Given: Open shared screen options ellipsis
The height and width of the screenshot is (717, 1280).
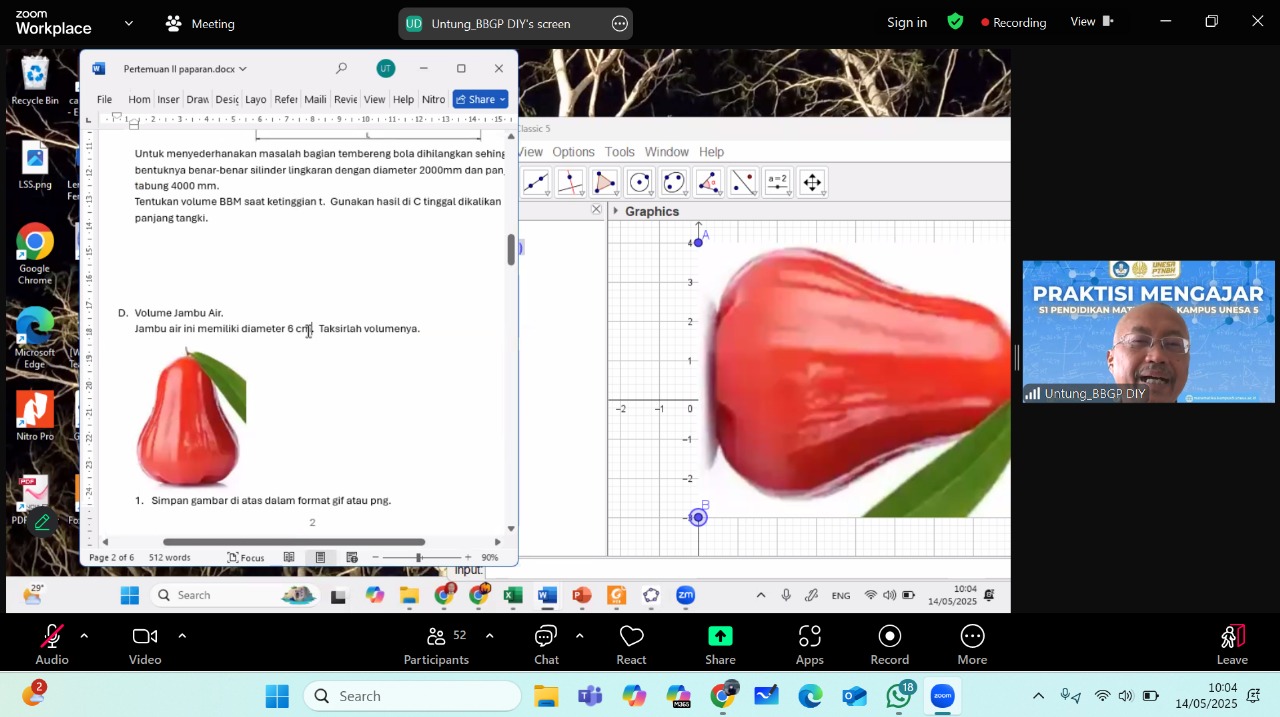Looking at the screenshot, I should tap(620, 23).
